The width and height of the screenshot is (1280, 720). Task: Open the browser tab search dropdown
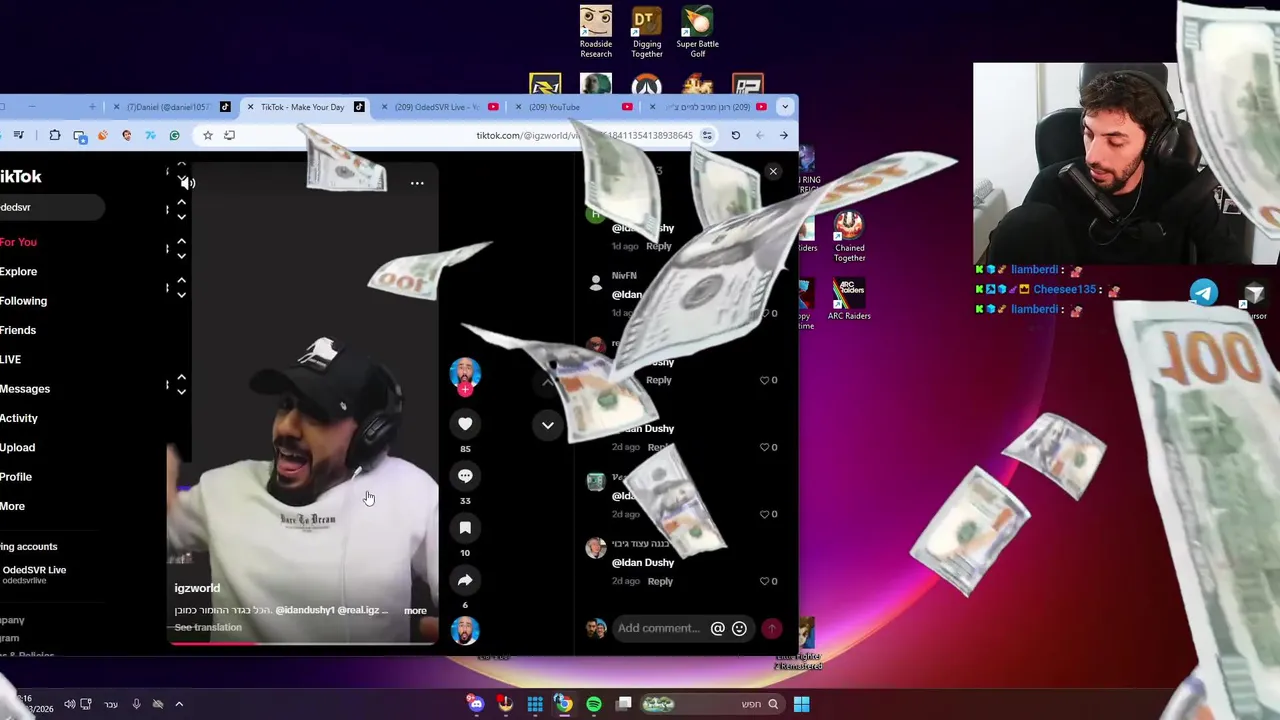(x=785, y=106)
